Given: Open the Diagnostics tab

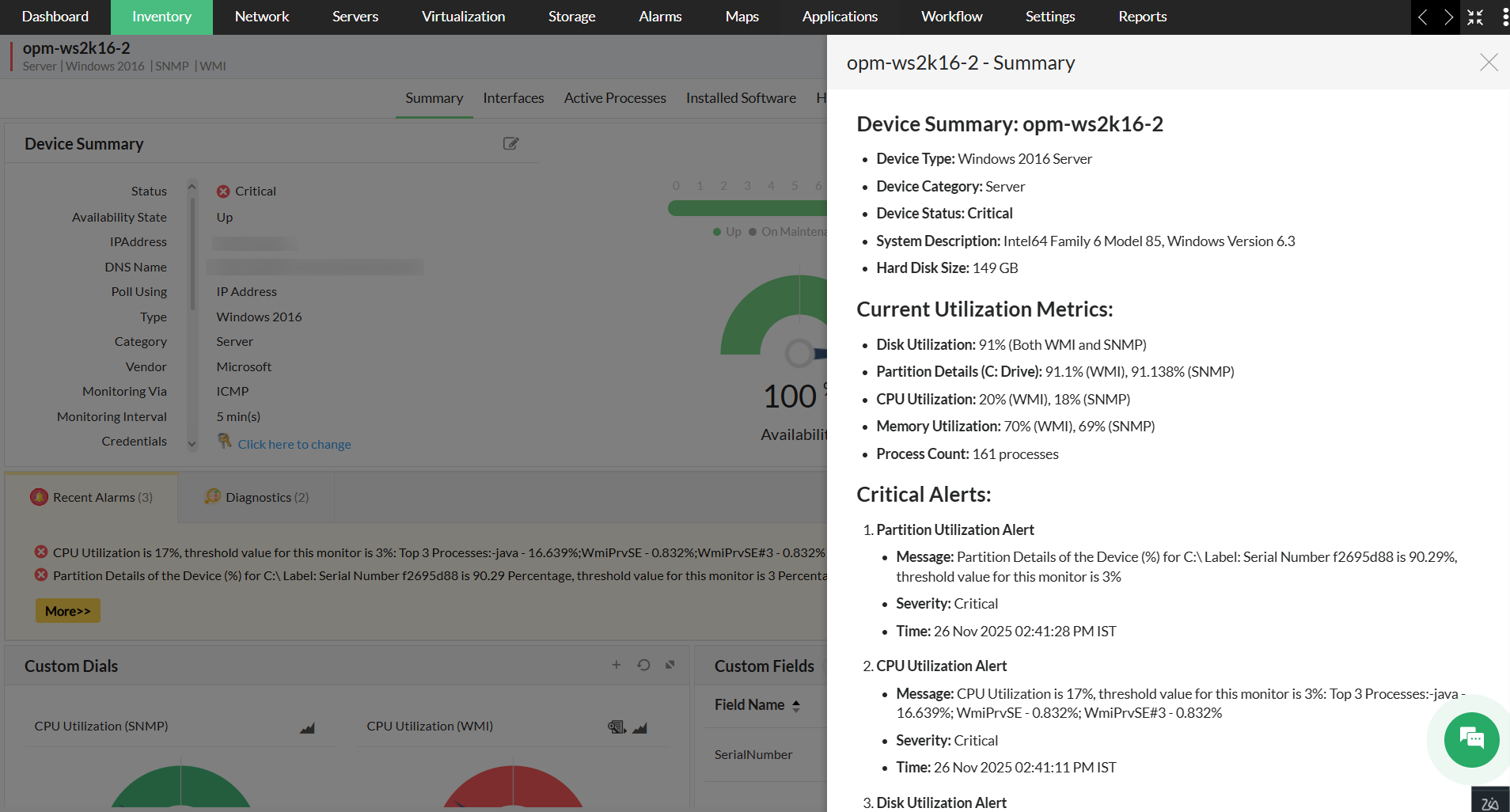Looking at the screenshot, I should [x=256, y=497].
